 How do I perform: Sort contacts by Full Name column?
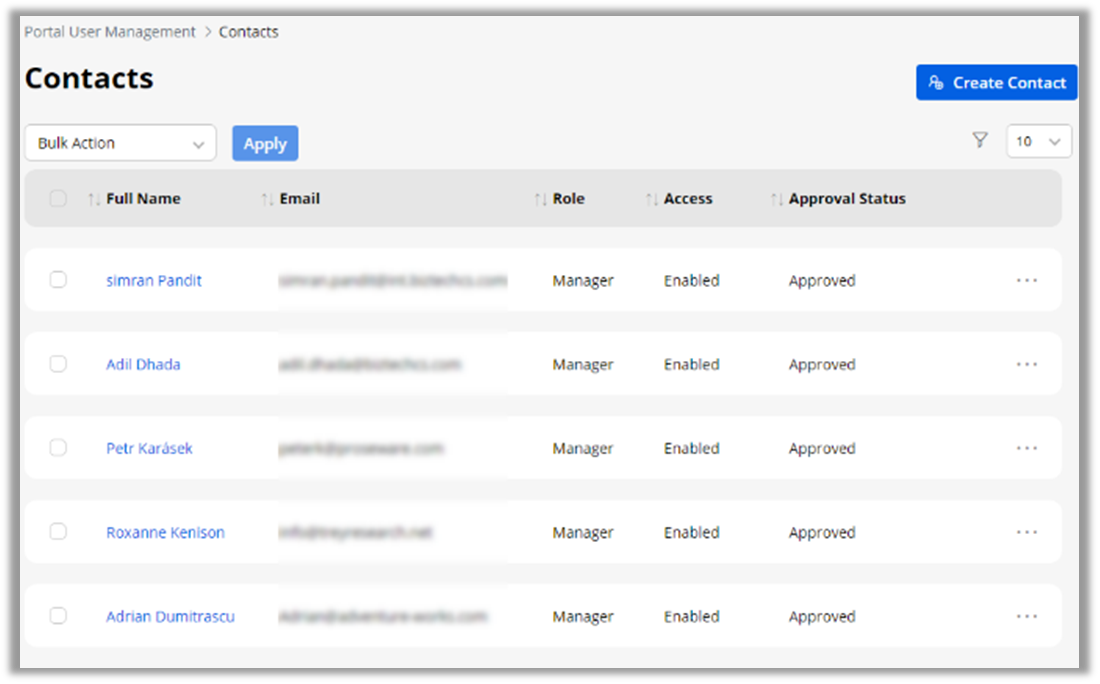143,199
